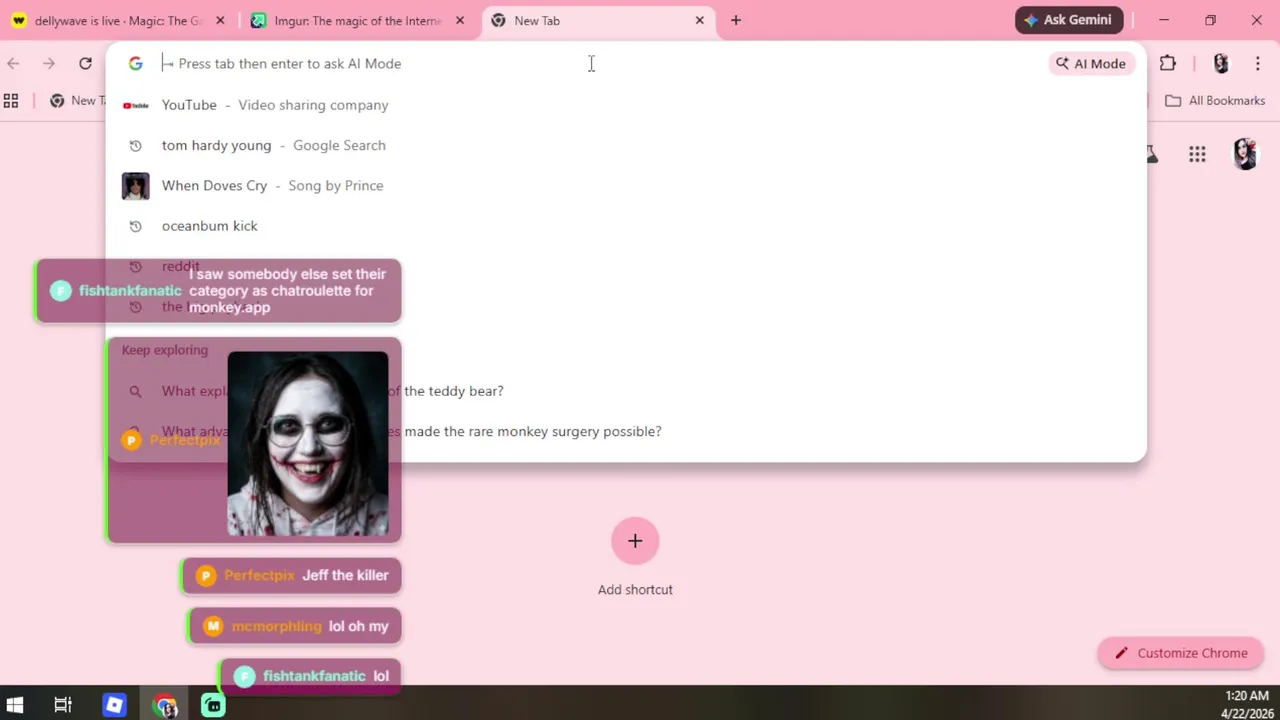Click the browser back arrow
The height and width of the screenshot is (720, 1280).
(x=13, y=63)
